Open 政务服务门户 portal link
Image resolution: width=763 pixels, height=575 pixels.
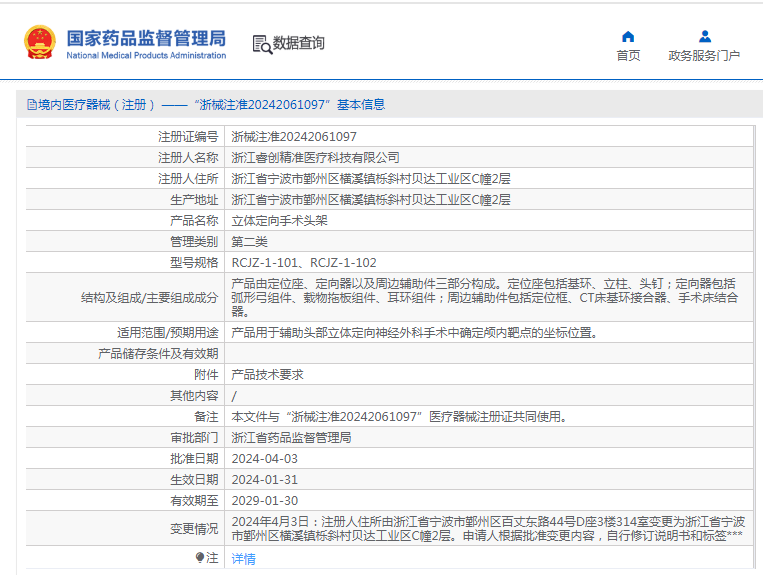tap(704, 55)
